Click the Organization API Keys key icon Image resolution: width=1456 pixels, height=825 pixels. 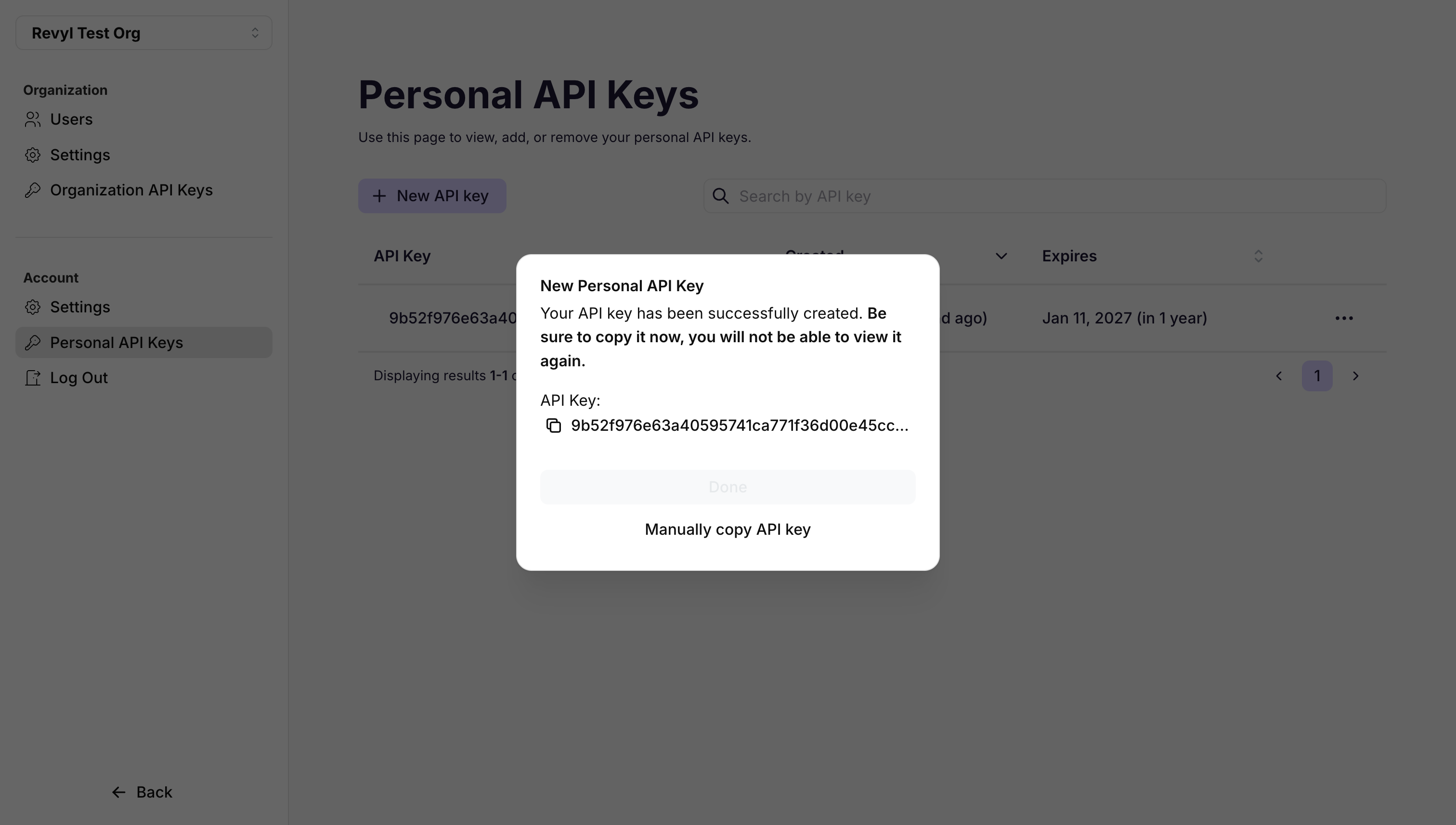click(32, 190)
